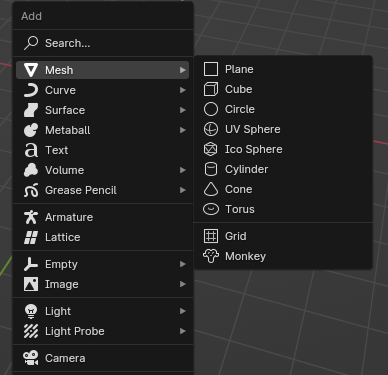Image resolution: width=388 pixels, height=375 pixels.
Task: Click the Ico Sphere icon
Action: tap(211, 149)
